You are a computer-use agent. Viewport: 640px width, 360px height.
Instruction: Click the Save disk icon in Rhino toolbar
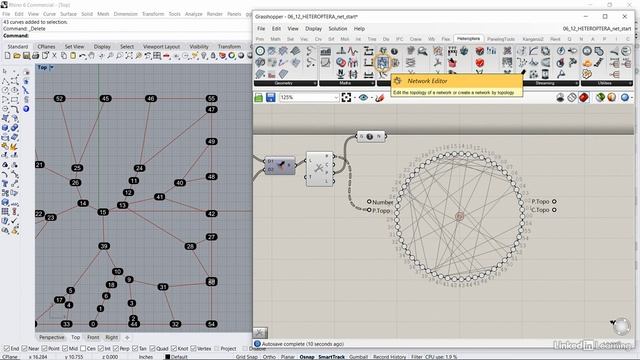tap(26, 56)
